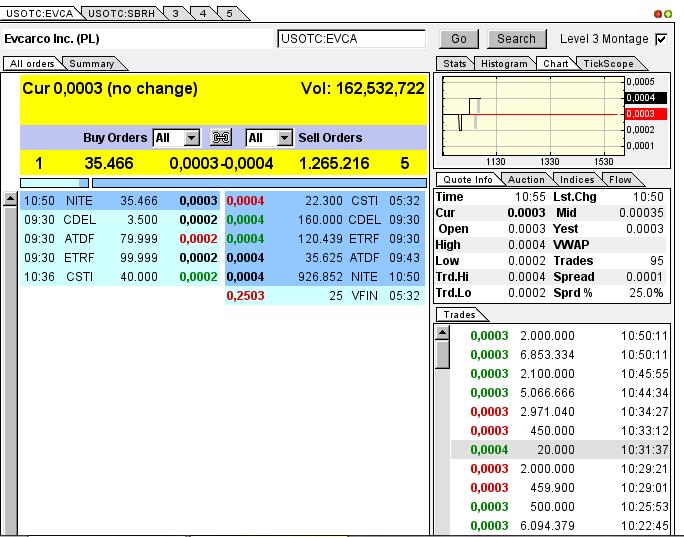Open tab number 4
The image size is (684, 537).
point(203,14)
